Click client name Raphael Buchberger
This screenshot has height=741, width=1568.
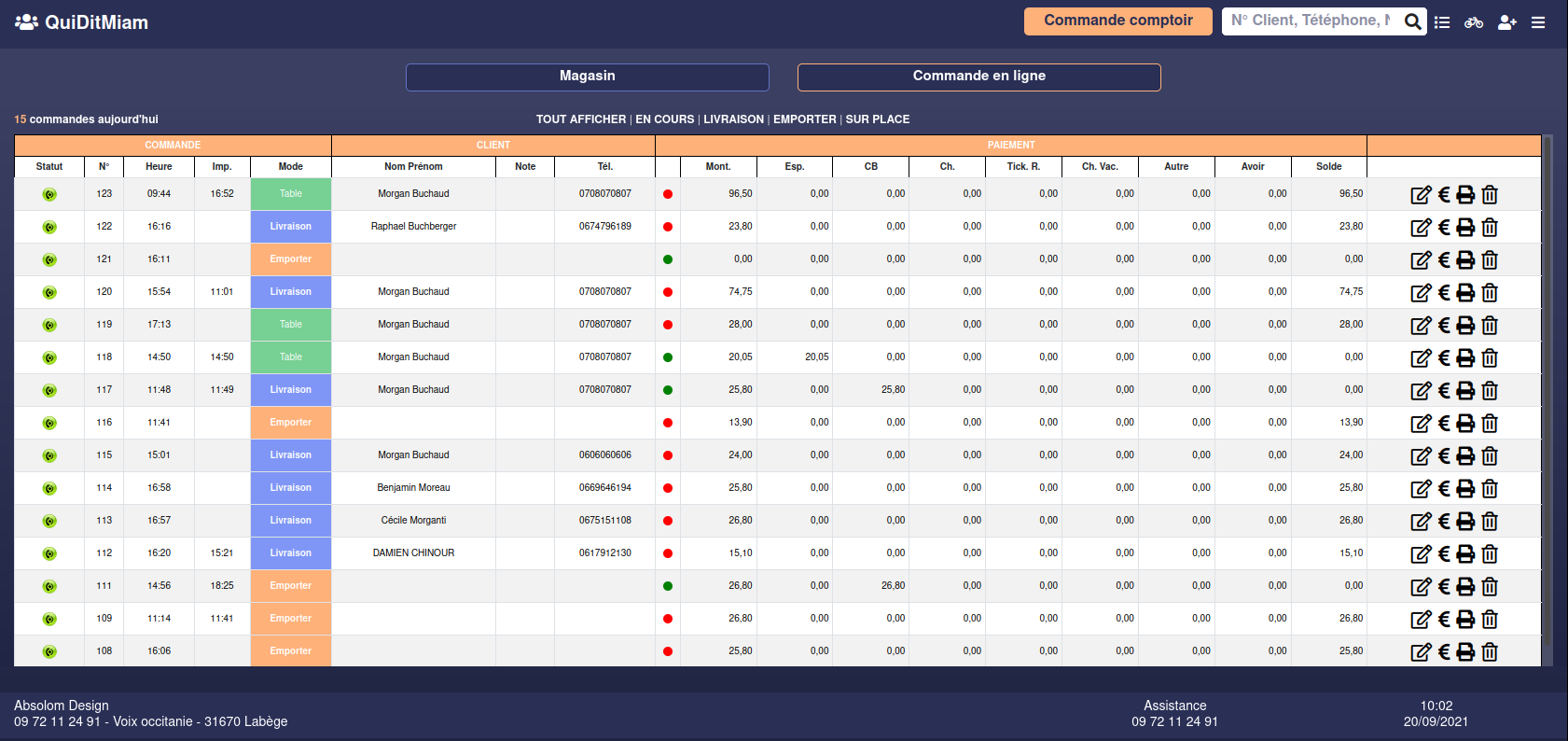(x=413, y=227)
